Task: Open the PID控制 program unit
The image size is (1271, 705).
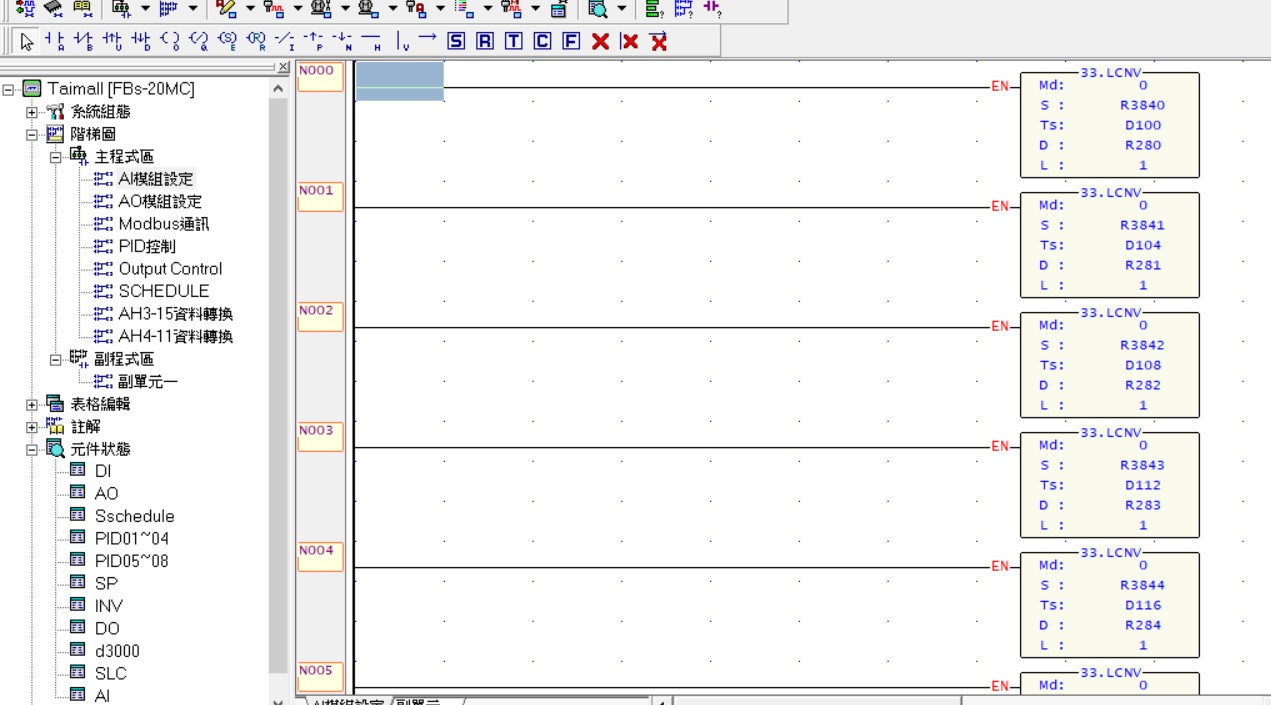Action: (146, 246)
